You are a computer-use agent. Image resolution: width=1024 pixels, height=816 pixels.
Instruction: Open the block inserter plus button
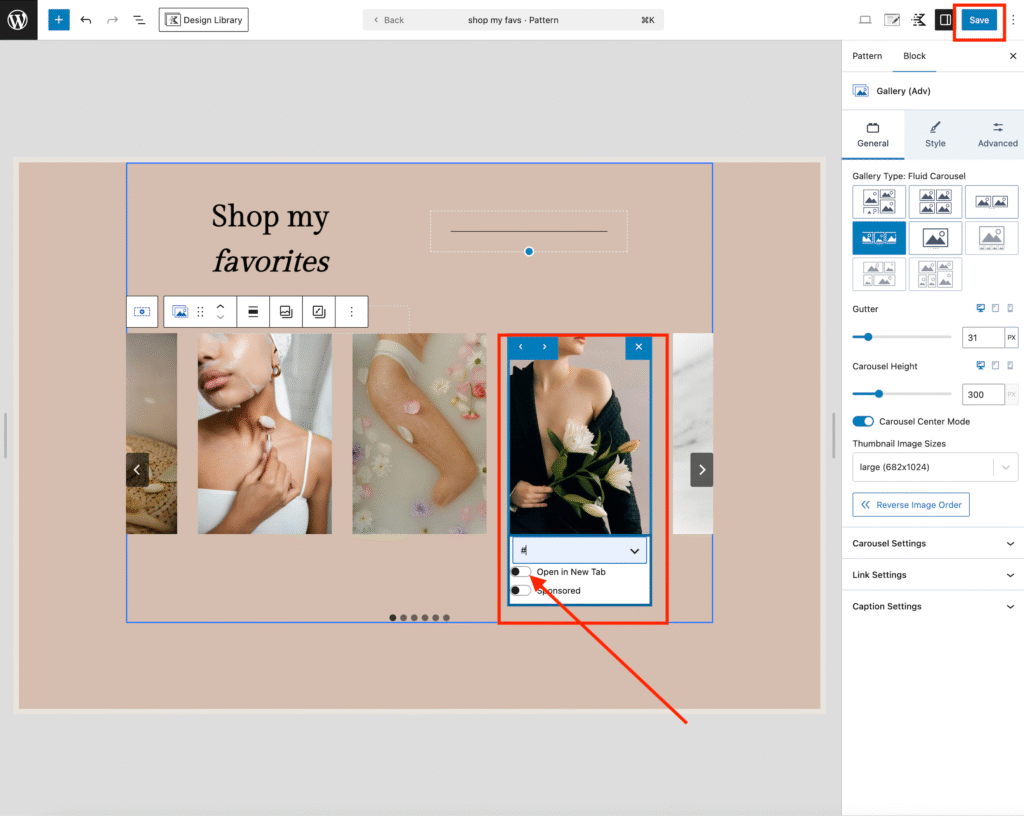point(59,20)
